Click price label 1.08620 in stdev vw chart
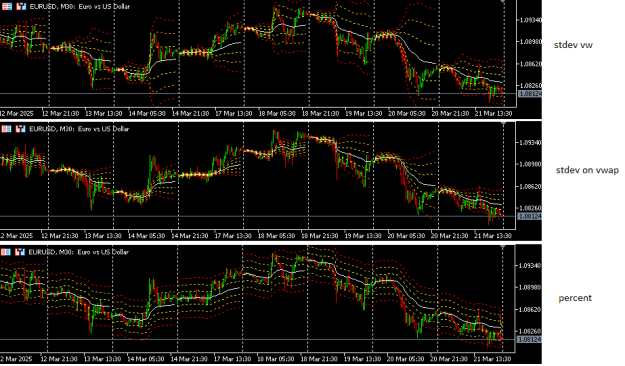The height and width of the screenshot is (366, 625). [530, 64]
